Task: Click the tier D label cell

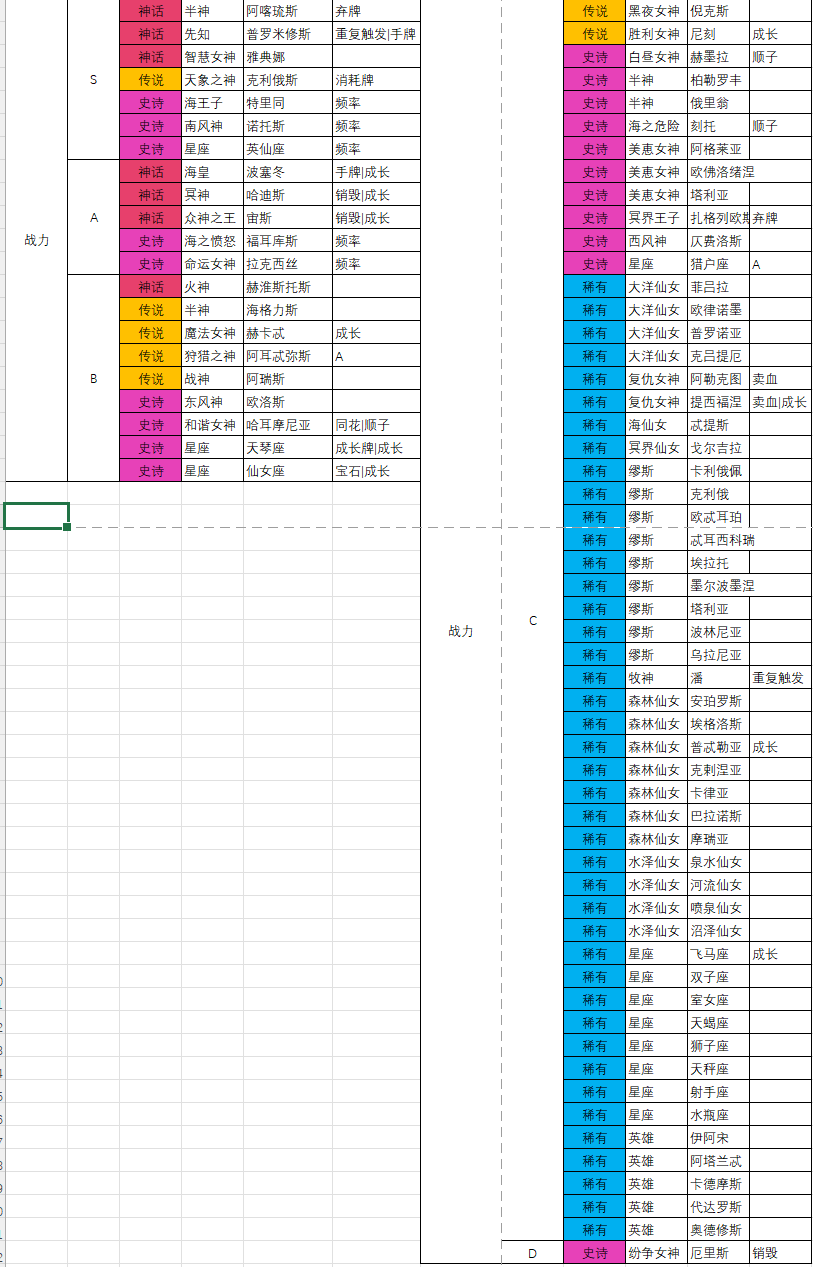Action: (x=533, y=1253)
